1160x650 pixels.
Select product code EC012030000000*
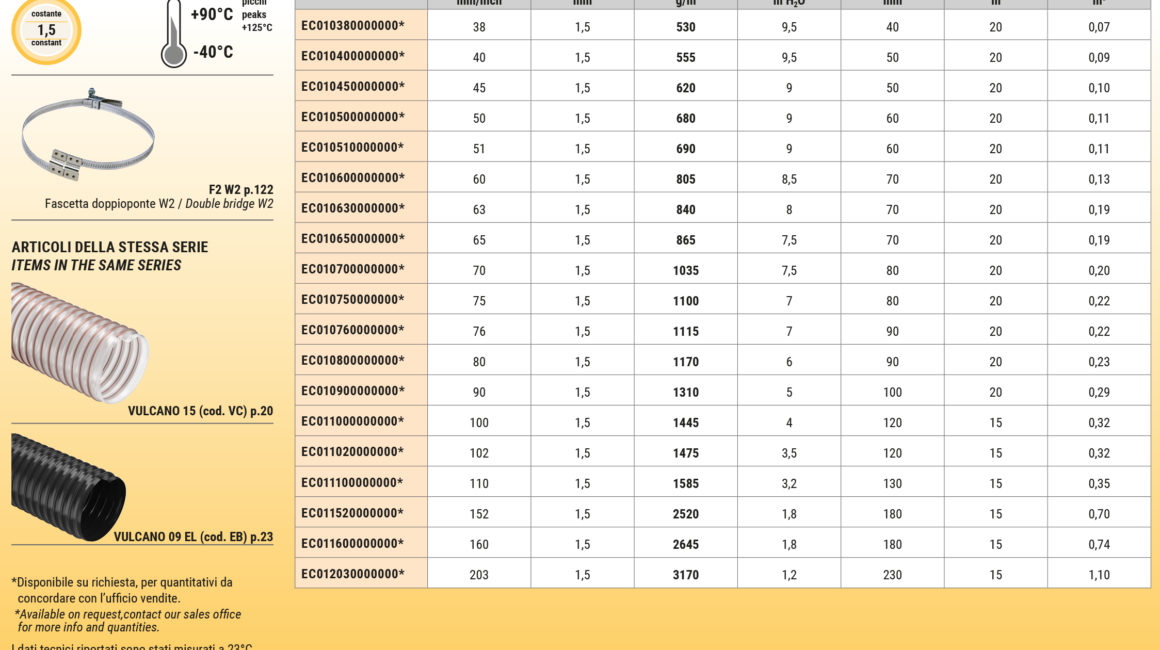point(353,574)
